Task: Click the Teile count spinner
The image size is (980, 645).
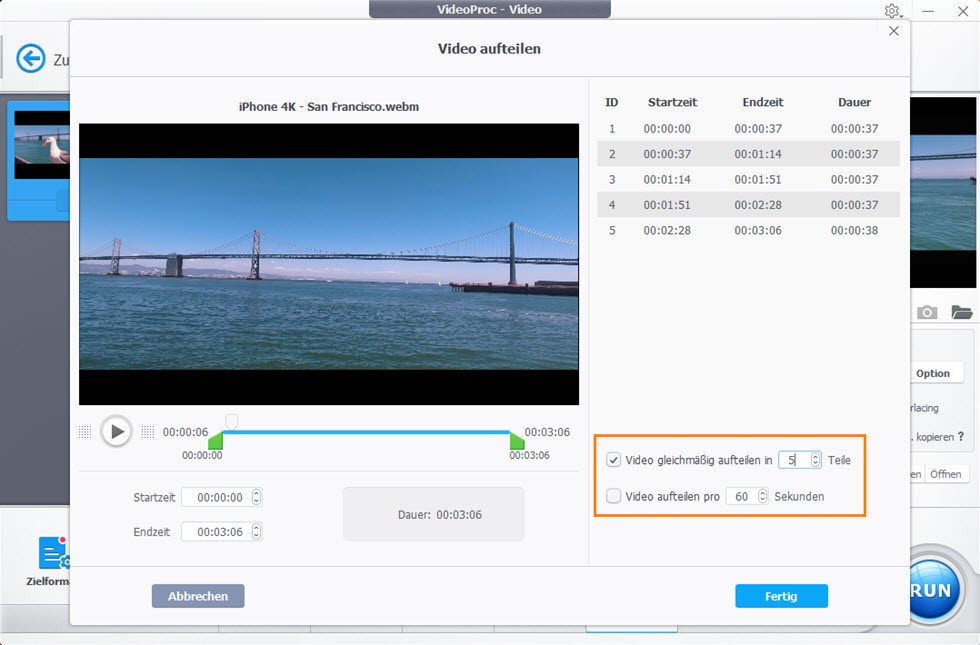Action: coord(816,460)
